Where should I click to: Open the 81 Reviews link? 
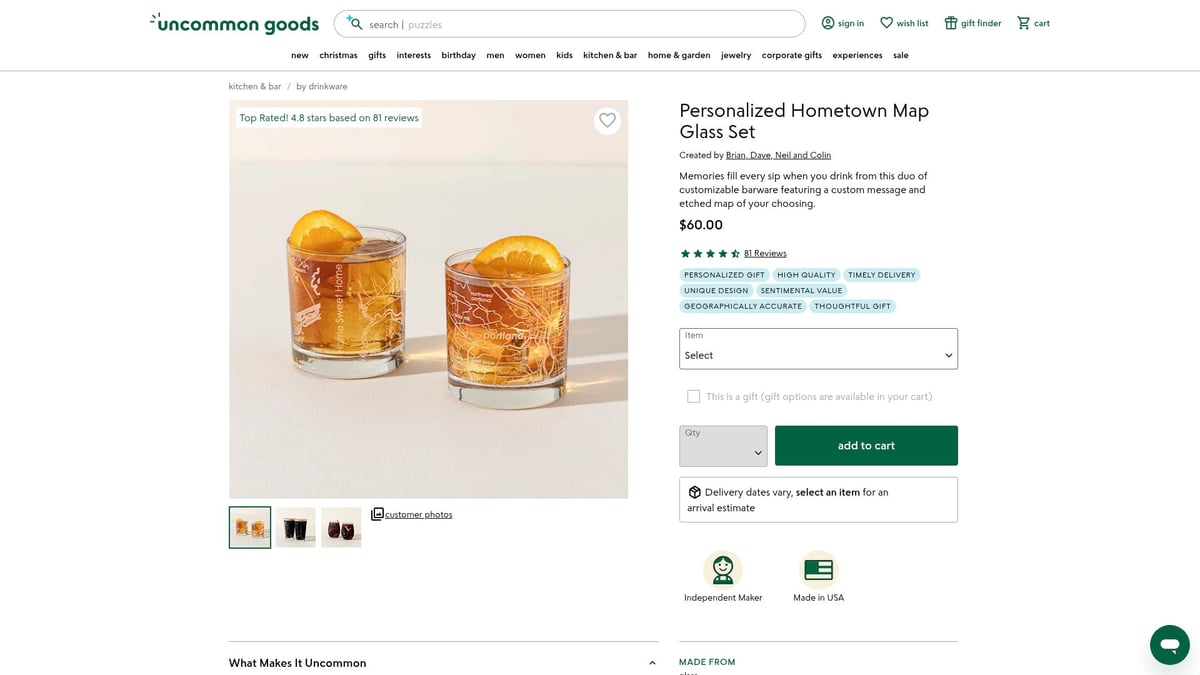765,253
